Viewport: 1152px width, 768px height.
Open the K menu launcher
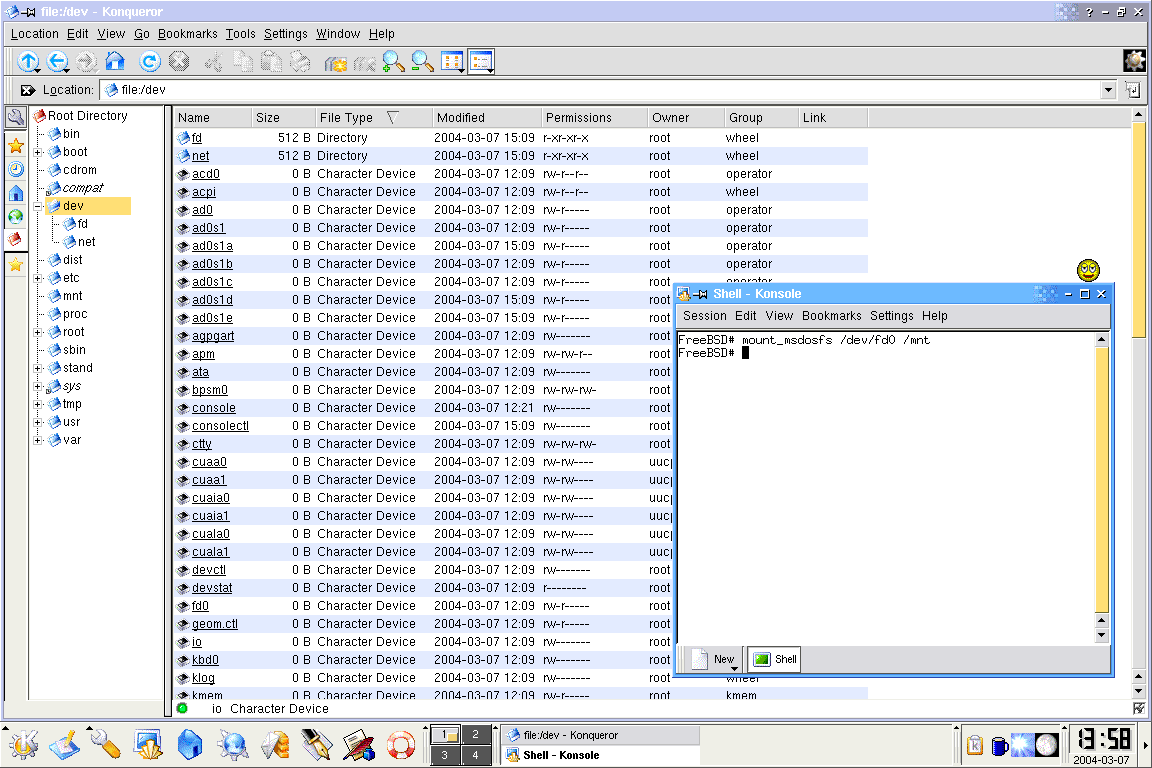tap(24, 745)
